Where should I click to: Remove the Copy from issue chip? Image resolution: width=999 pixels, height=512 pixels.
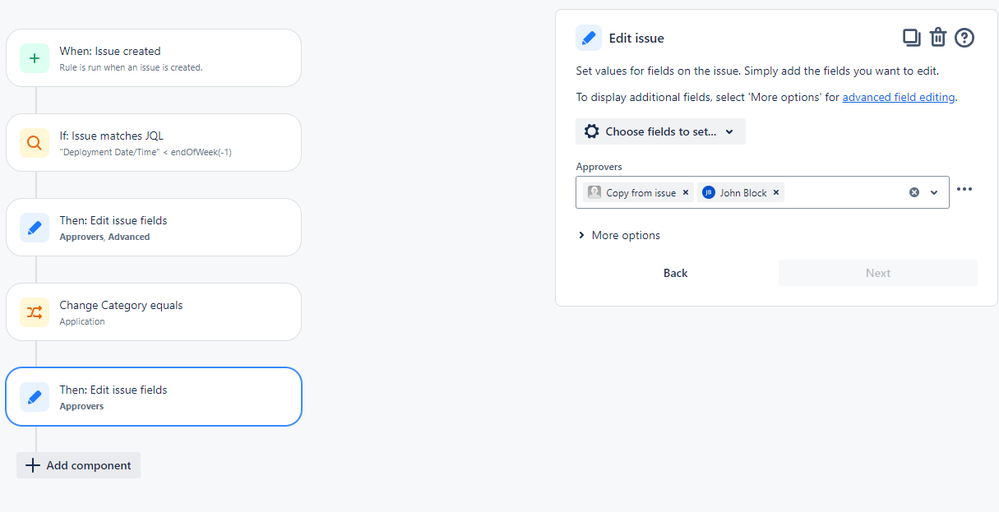point(686,192)
